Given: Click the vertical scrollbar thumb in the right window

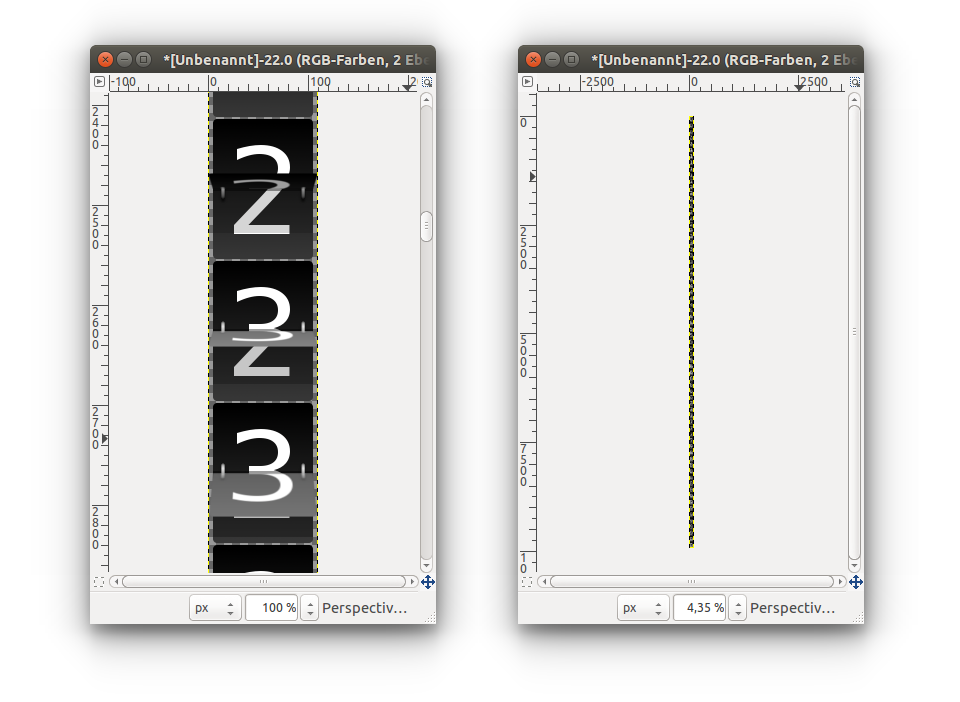Looking at the screenshot, I should point(855,332).
